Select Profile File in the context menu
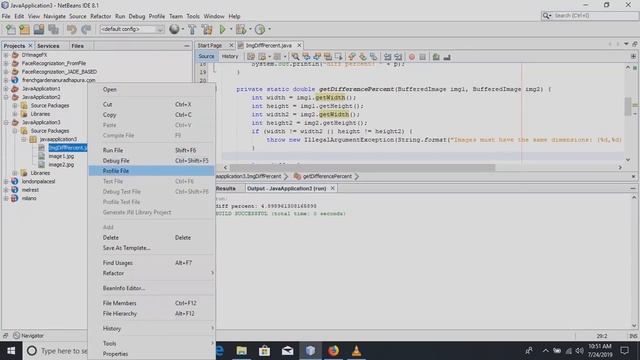This screenshot has width=640, height=360. (151, 171)
